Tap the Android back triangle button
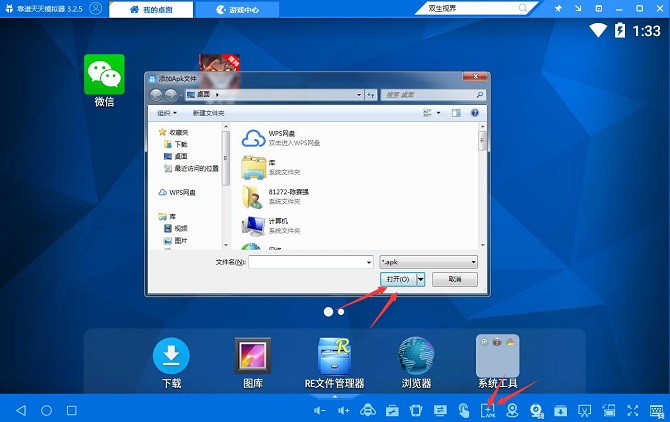670x422 pixels. click(x=21, y=410)
